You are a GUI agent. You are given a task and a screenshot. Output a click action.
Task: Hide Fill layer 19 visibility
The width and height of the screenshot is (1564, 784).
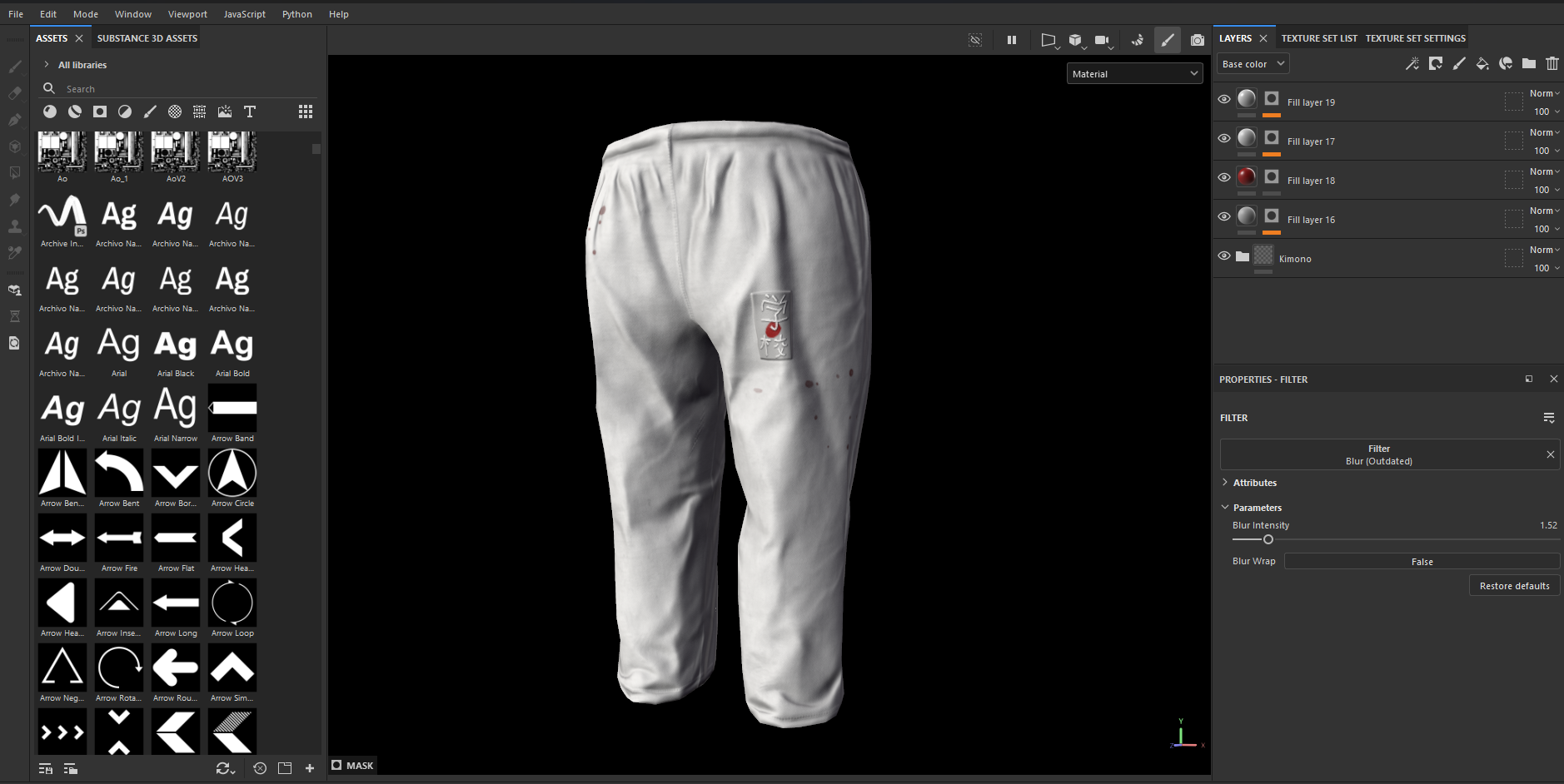click(x=1224, y=99)
